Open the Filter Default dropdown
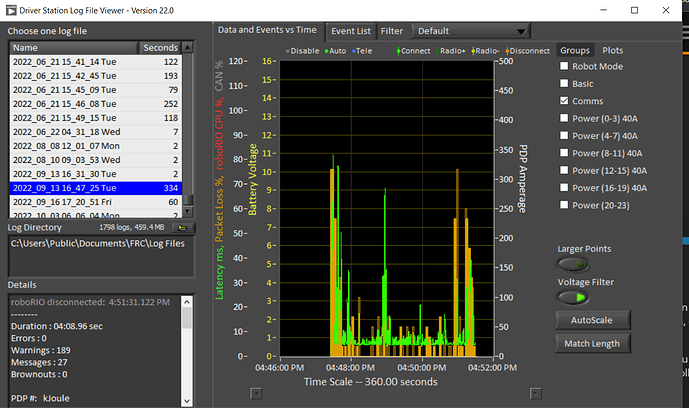The image size is (689, 408). pyautogui.click(x=471, y=31)
